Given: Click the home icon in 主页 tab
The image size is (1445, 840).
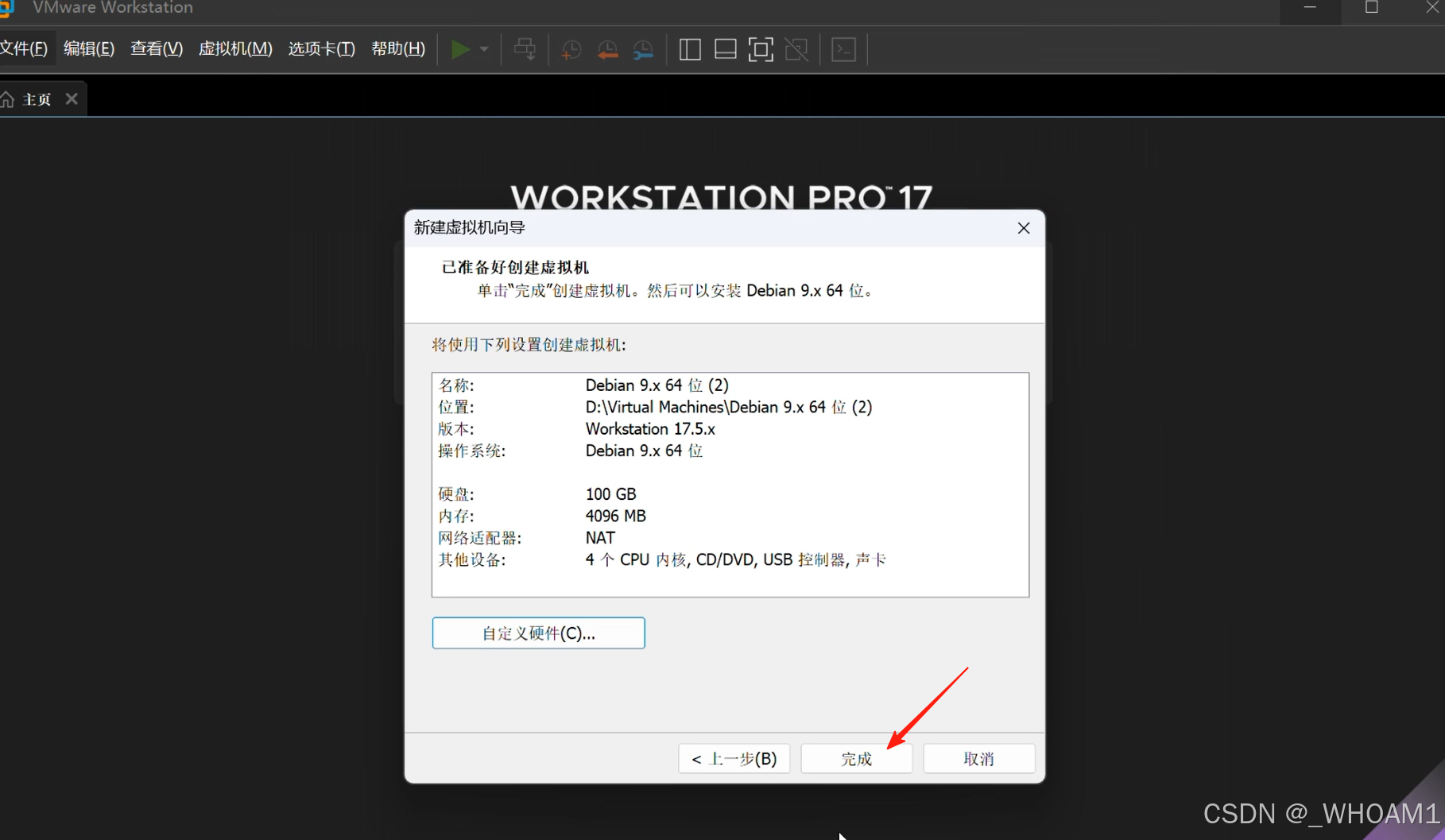Looking at the screenshot, I should (x=7, y=99).
